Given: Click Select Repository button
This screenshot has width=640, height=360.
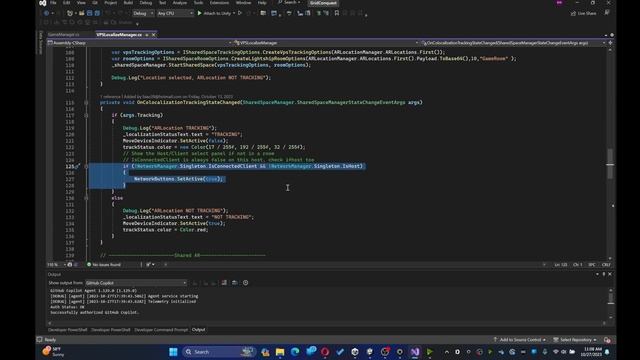Looking at the screenshot, I should coord(575,340).
